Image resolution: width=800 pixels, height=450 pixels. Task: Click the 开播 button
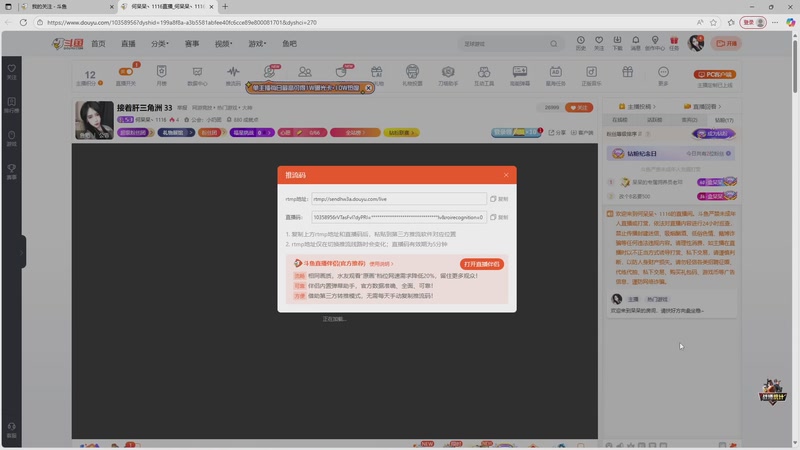(x=727, y=43)
